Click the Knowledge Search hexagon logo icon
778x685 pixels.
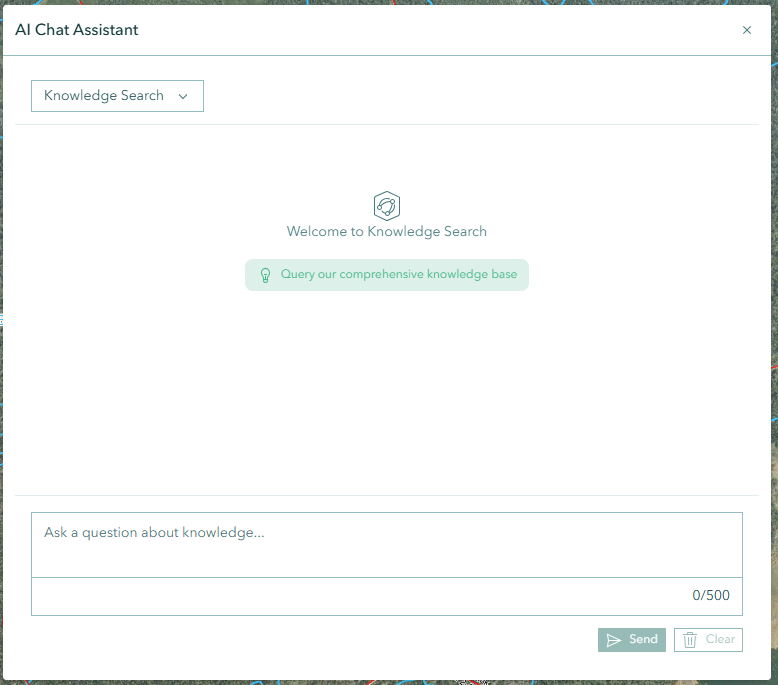pyautogui.click(x=387, y=205)
